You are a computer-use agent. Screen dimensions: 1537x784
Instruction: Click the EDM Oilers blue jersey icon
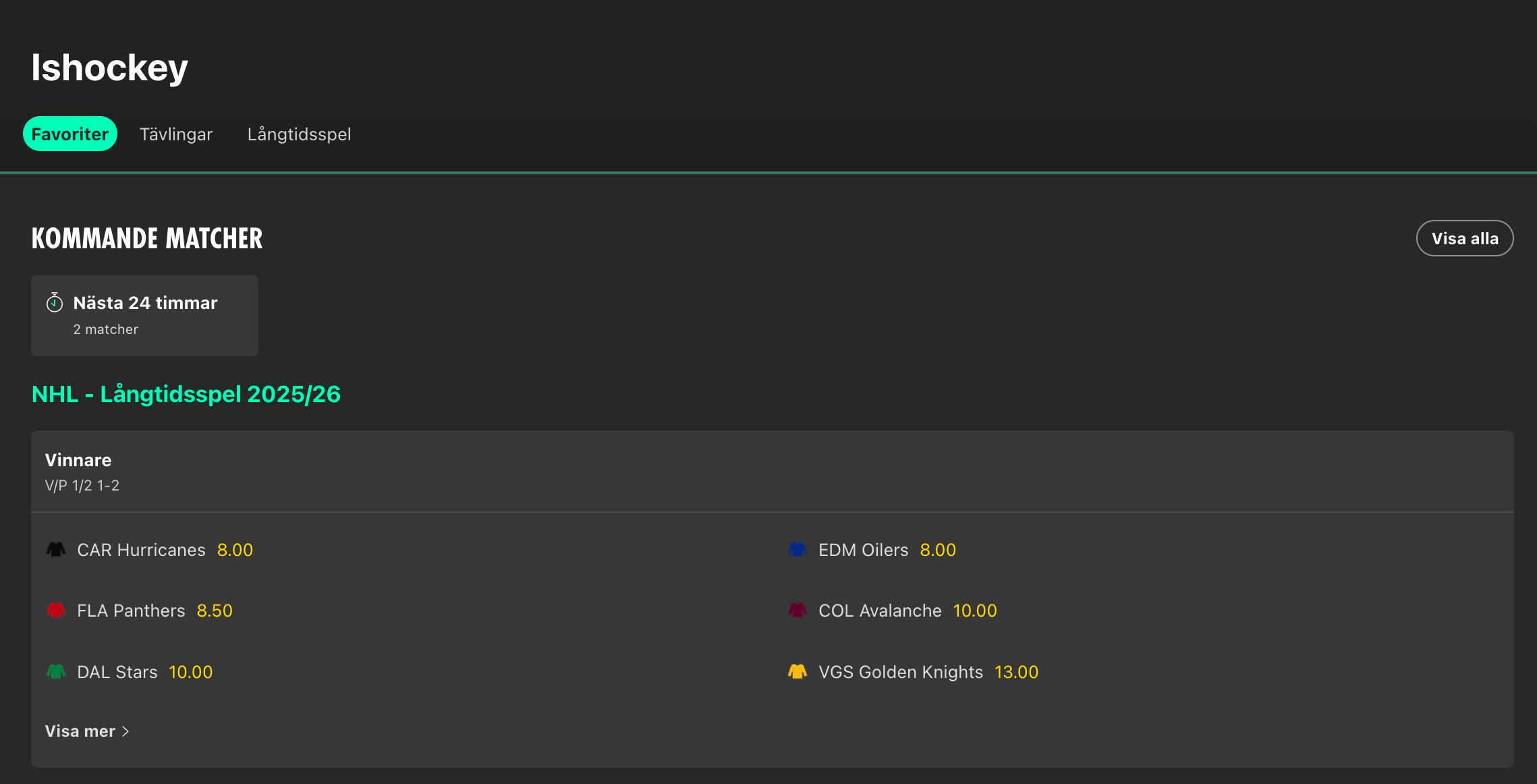point(798,549)
